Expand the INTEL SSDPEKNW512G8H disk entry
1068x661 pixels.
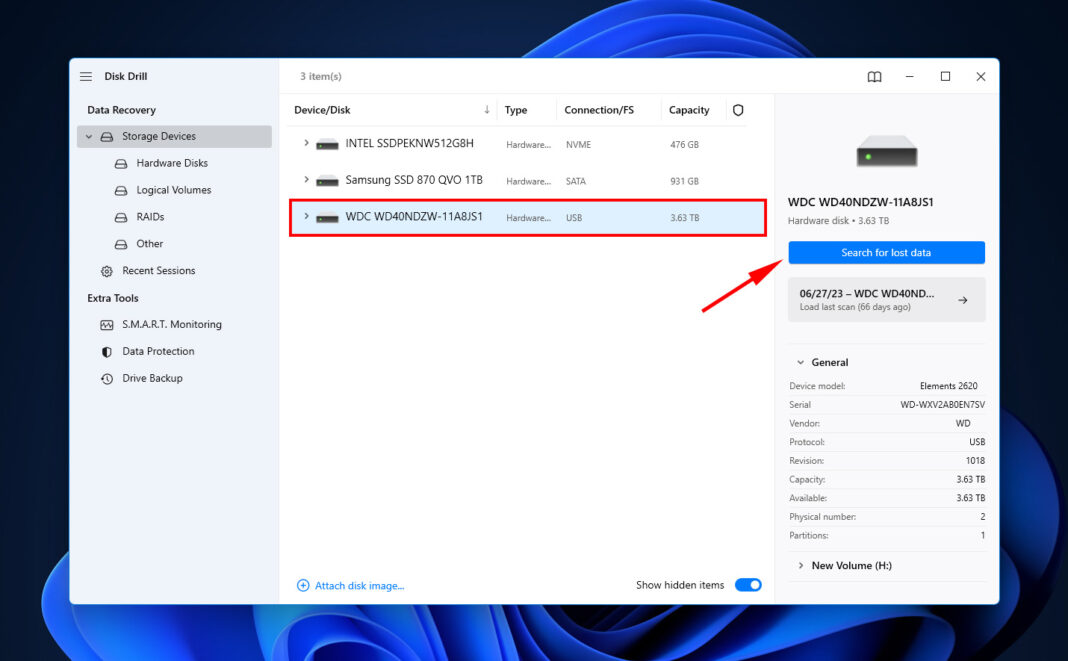(x=307, y=144)
